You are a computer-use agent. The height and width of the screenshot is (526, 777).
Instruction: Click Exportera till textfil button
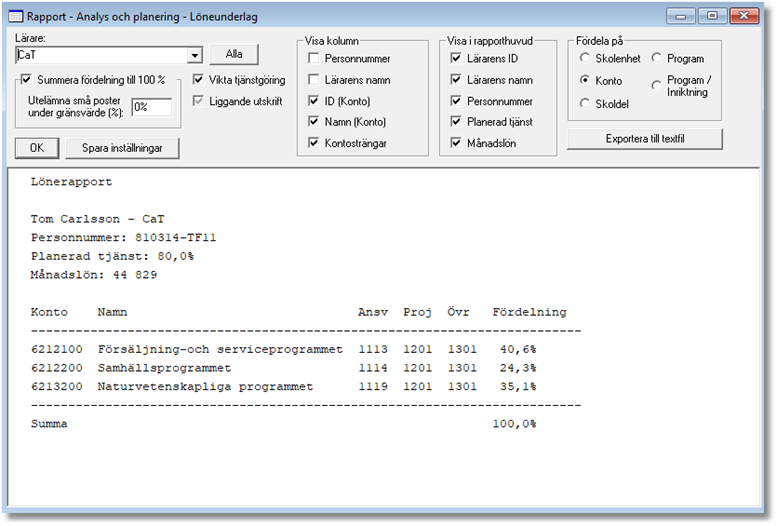point(644,138)
